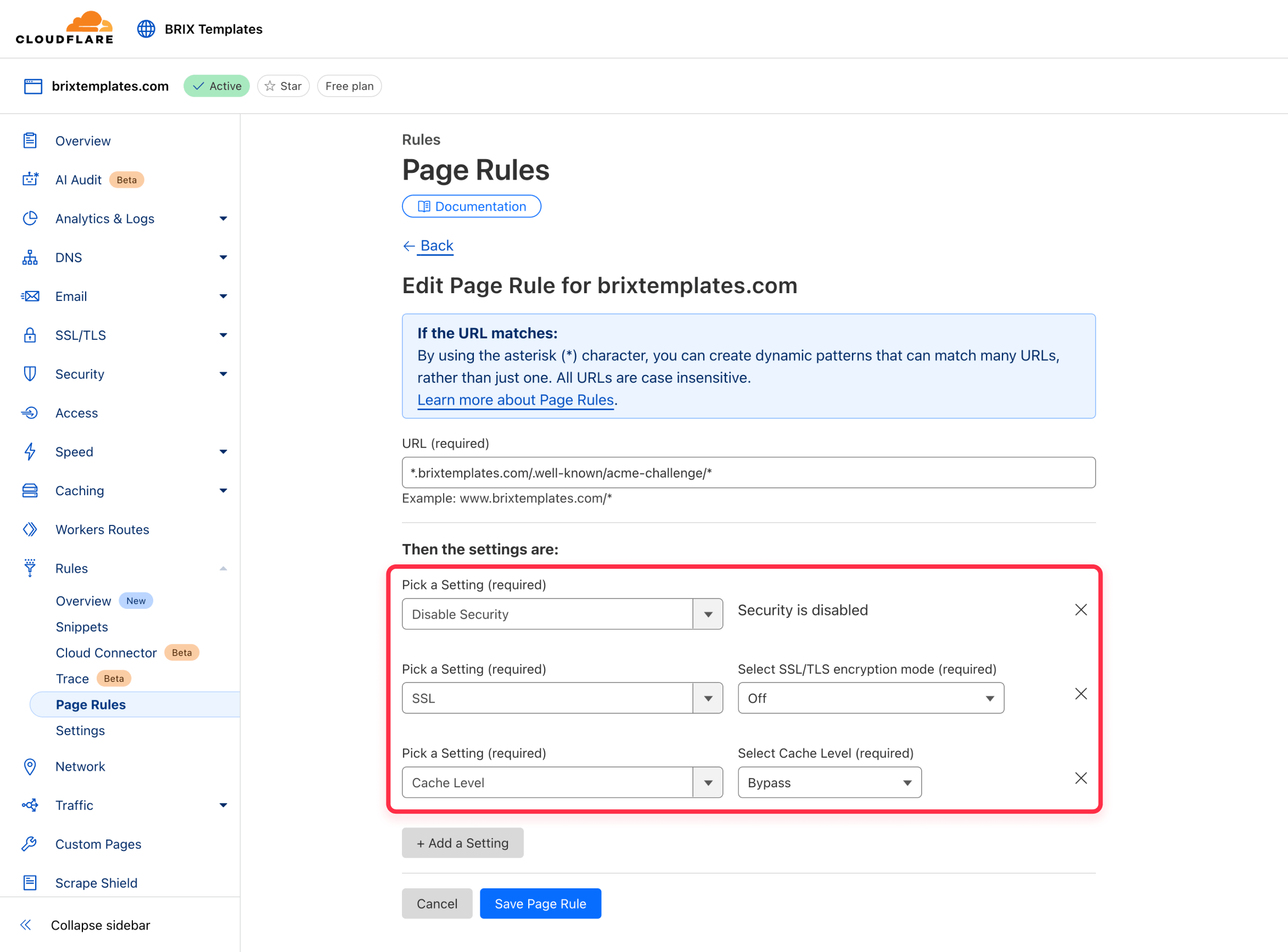The height and width of the screenshot is (952, 1288).
Task: Click the Free plan badge
Action: click(349, 86)
